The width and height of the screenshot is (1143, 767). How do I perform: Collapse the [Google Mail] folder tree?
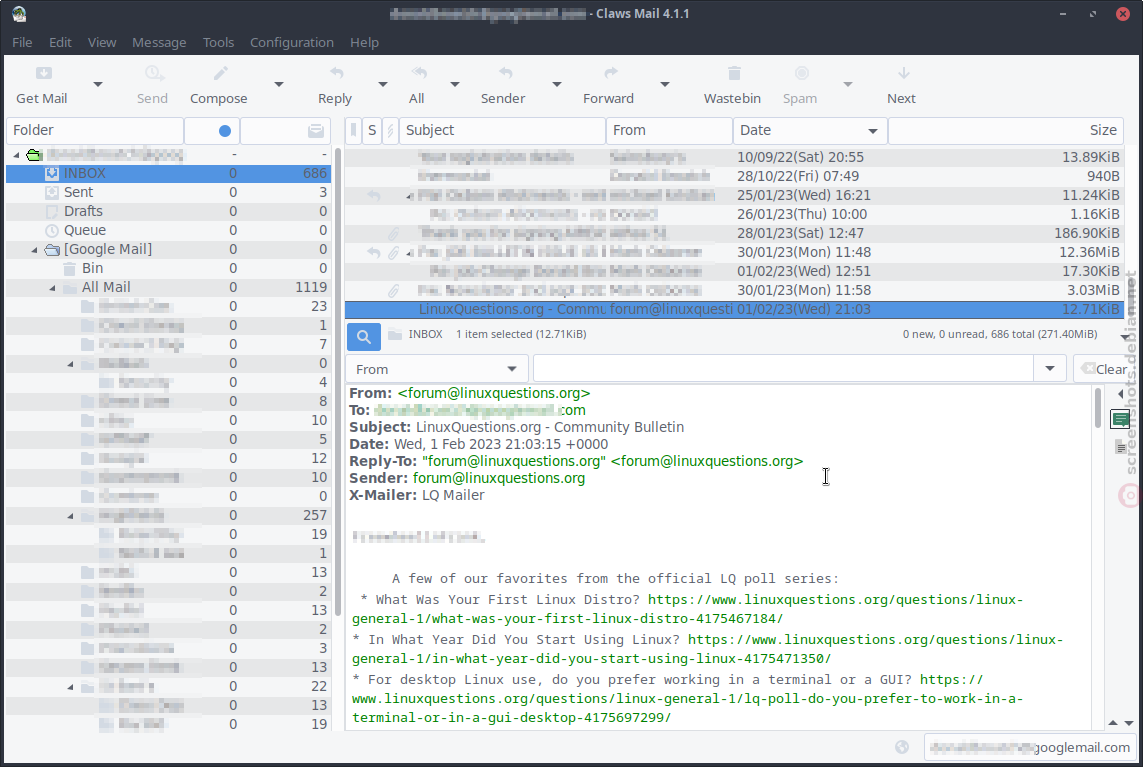coord(34,250)
